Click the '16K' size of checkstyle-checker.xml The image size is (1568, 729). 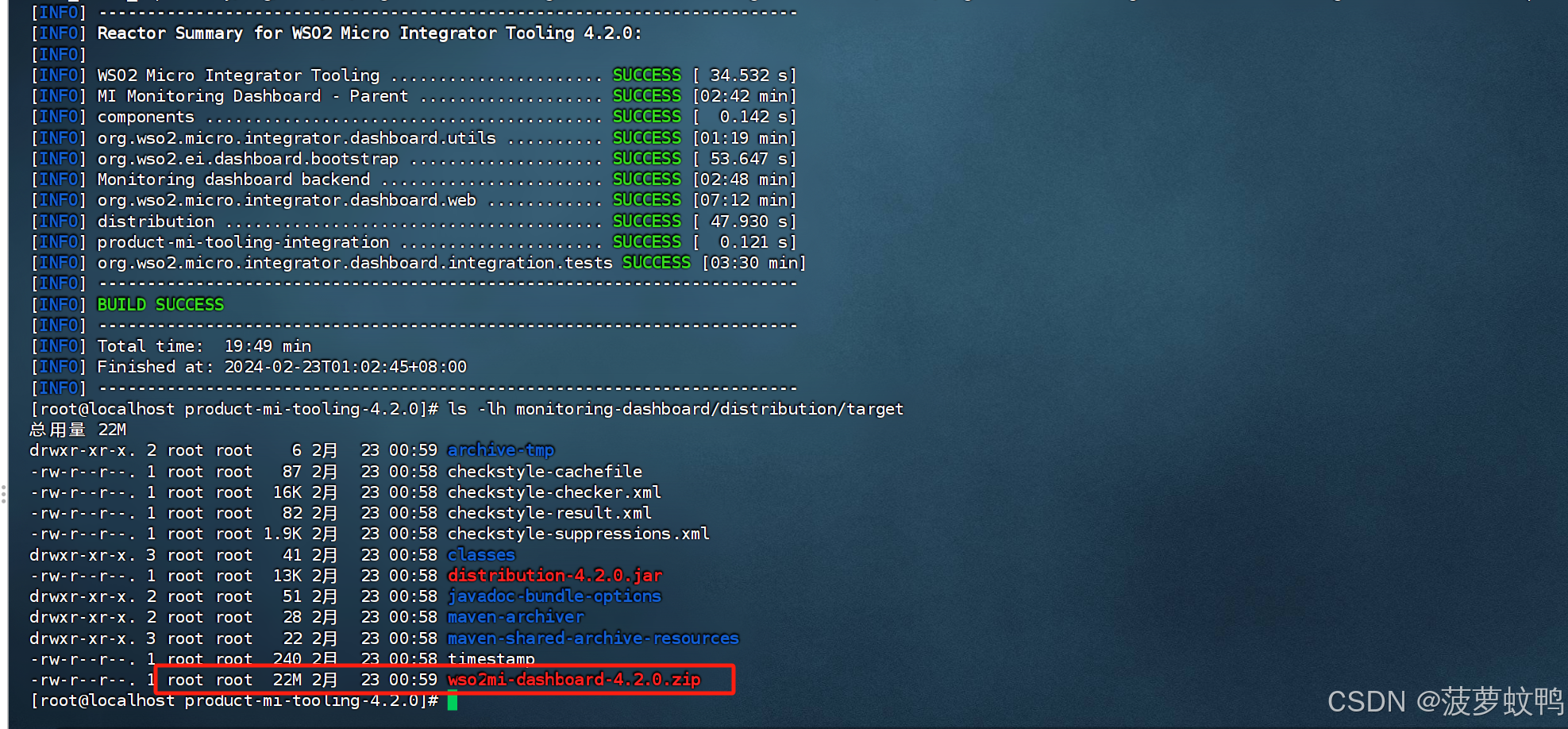pyautogui.click(x=287, y=492)
